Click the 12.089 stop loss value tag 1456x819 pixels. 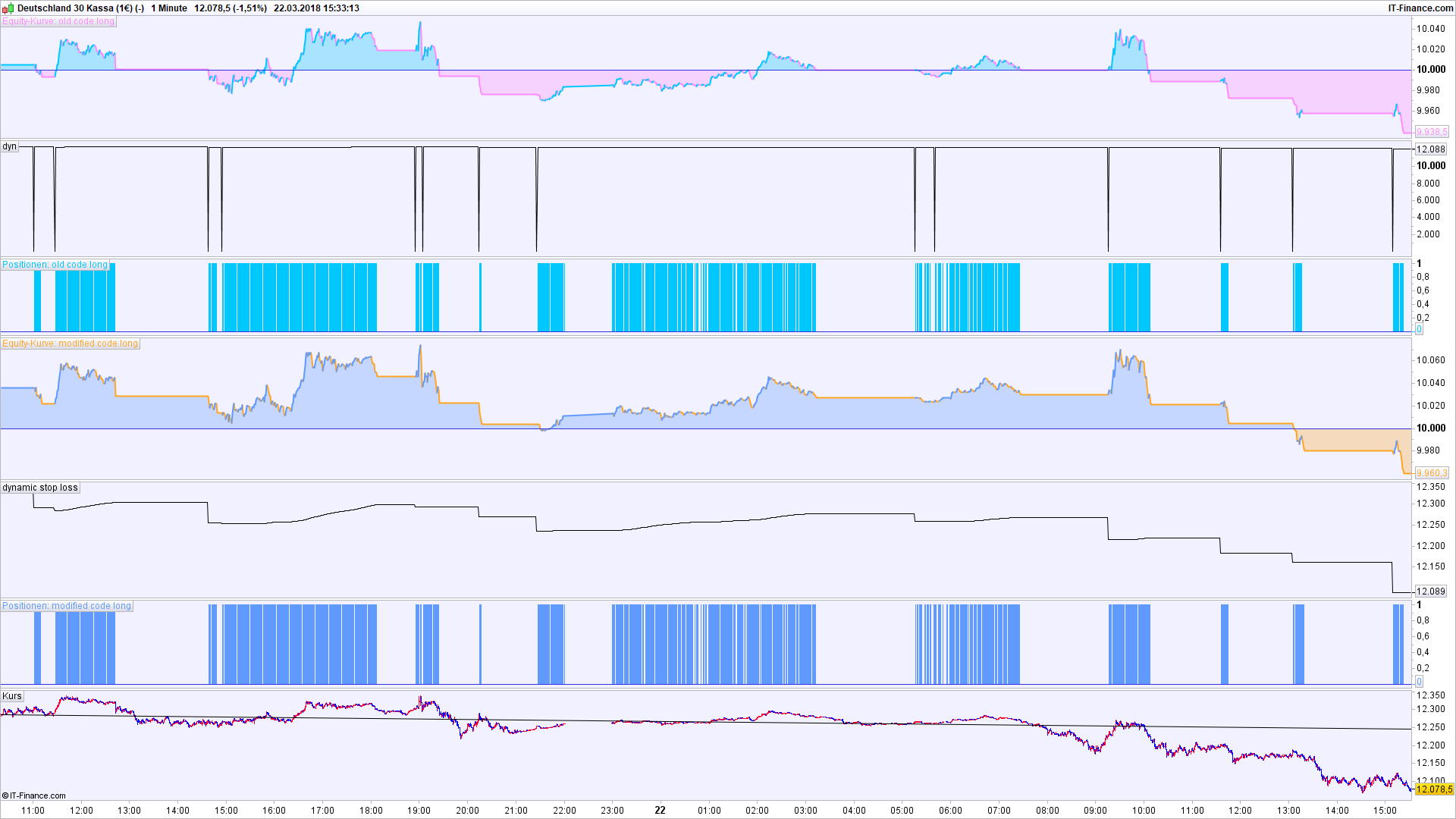pos(1431,591)
